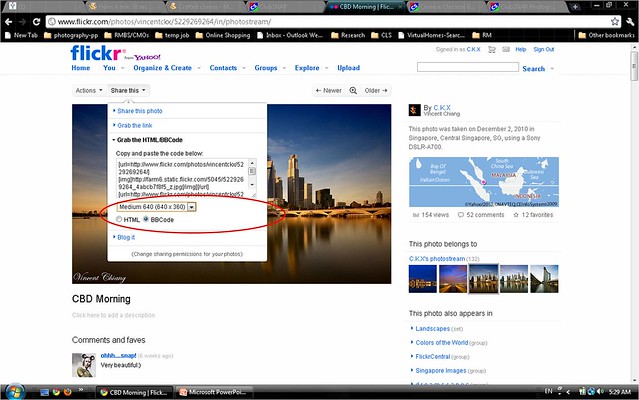Go back with the browser back arrow
This screenshot has height=400, width=639.
pyautogui.click(x=9, y=22)
